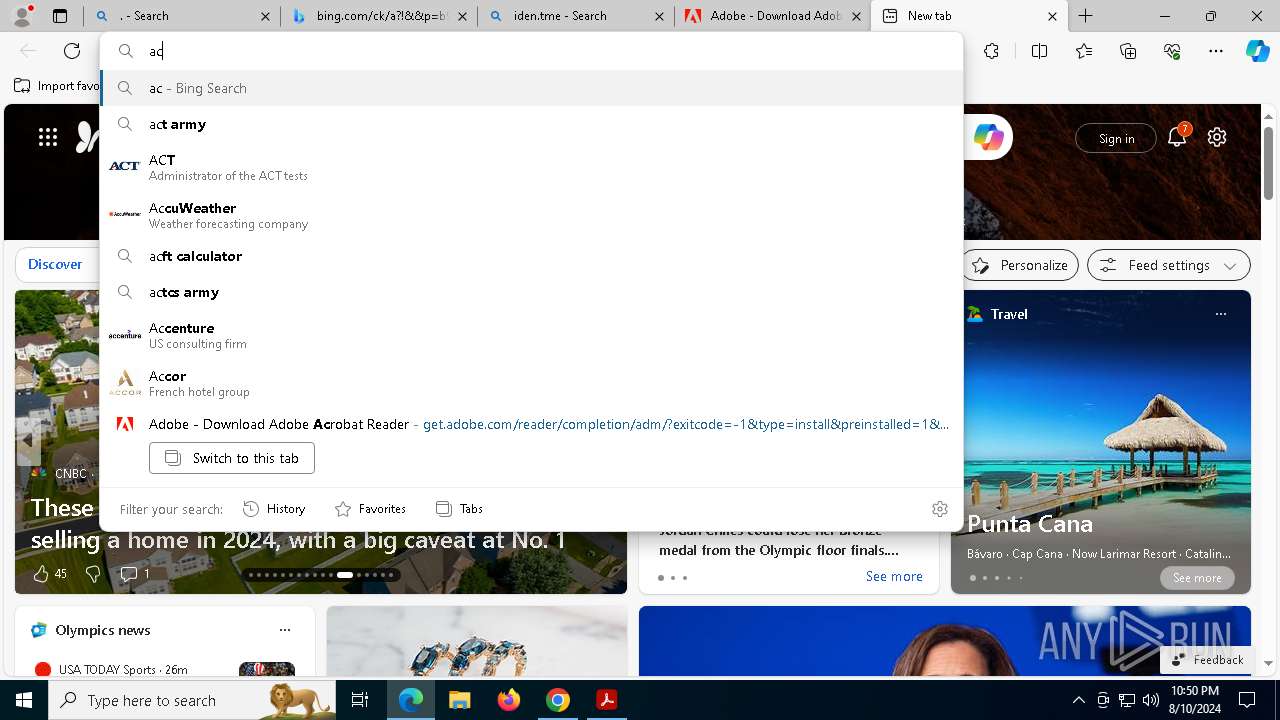Open a new tab with plus button
Viewport: 1280px width, 720px height.
[x=1085, y=16]
